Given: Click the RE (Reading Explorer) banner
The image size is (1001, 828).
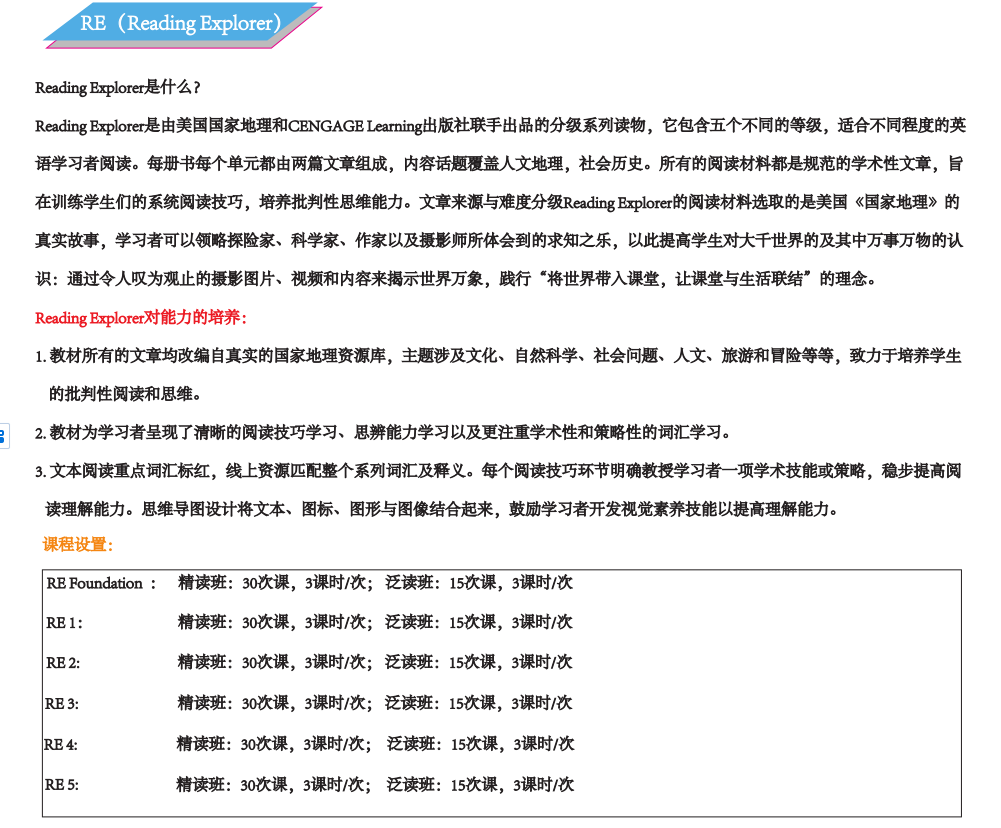Looking at the screenshot, I should tap(181, 24).
